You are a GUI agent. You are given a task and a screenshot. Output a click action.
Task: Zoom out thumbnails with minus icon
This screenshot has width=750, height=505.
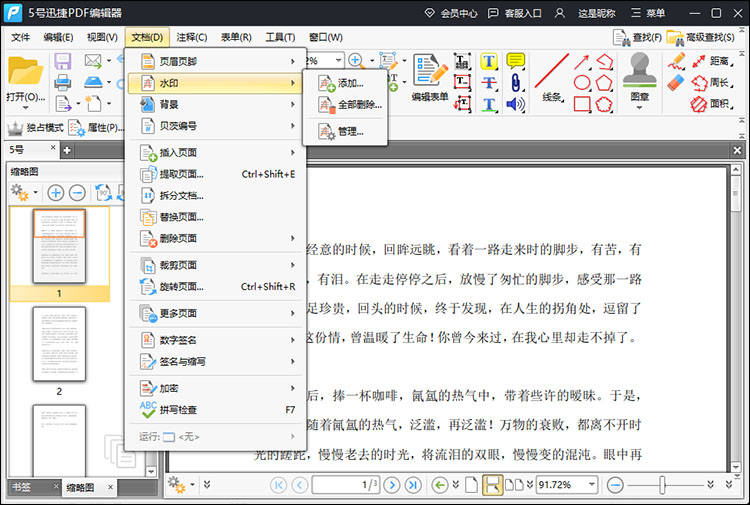[x=77, y=193]
